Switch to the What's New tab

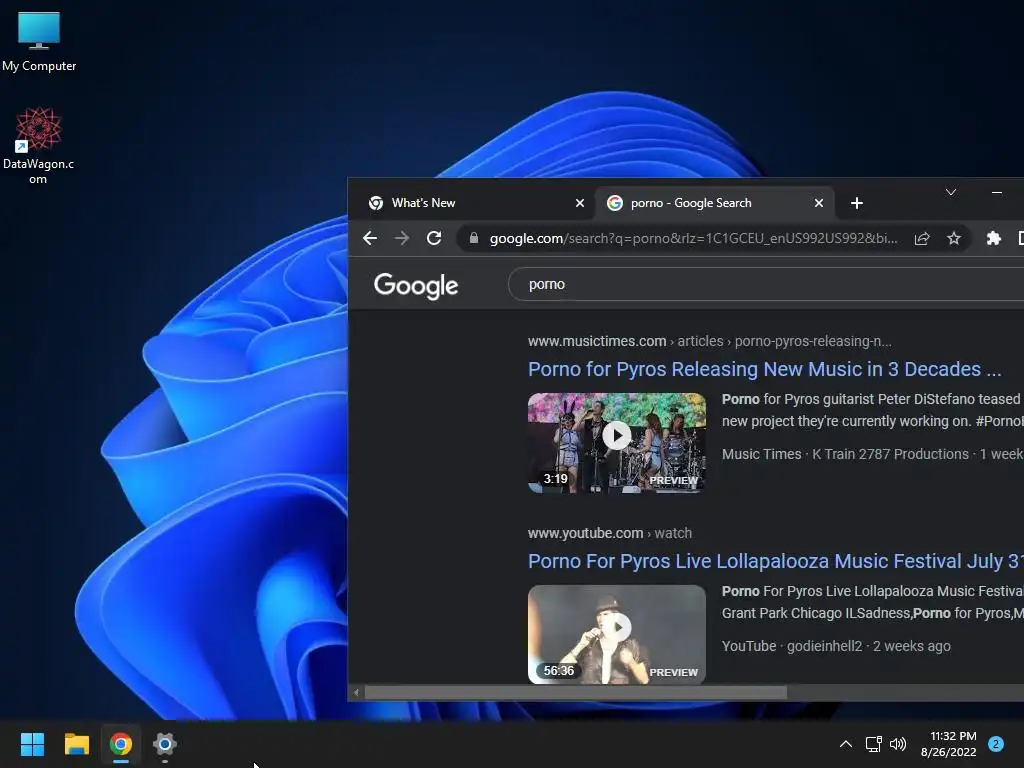(x=475, y=203)
